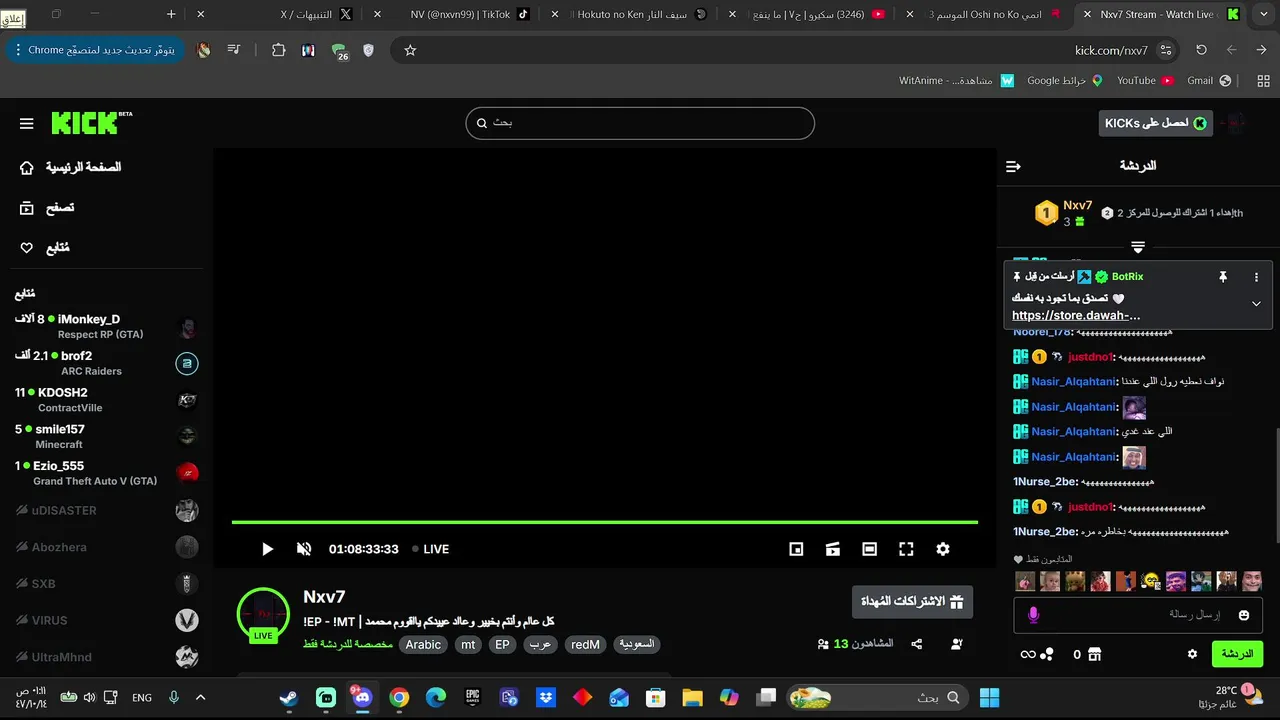The height and width of the screenshot is (720, 1280).
Task: Open the WitAnime bookmark
Action: click(x=956, y=80)
